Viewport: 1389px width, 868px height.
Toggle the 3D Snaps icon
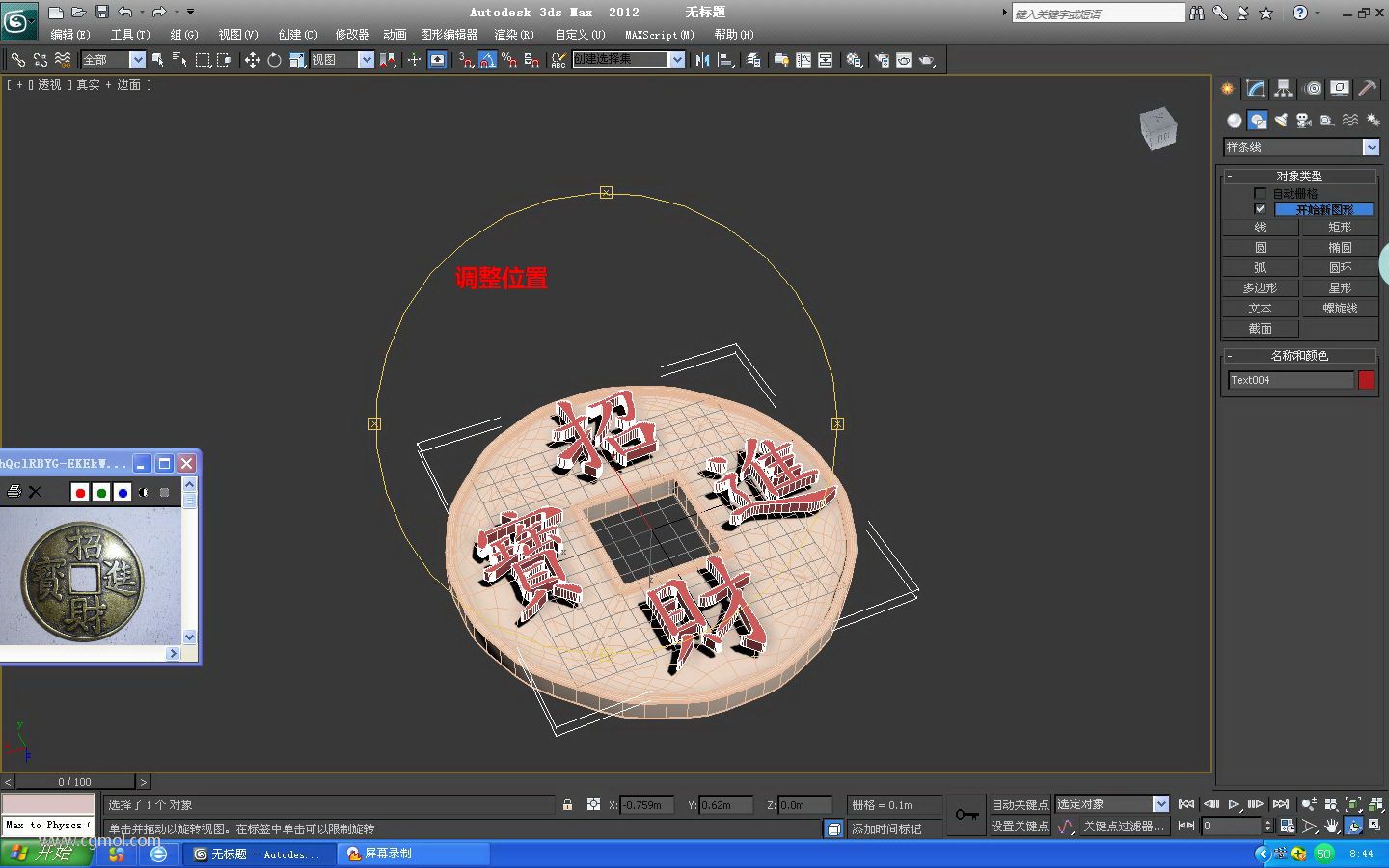(x=465, y=60)
